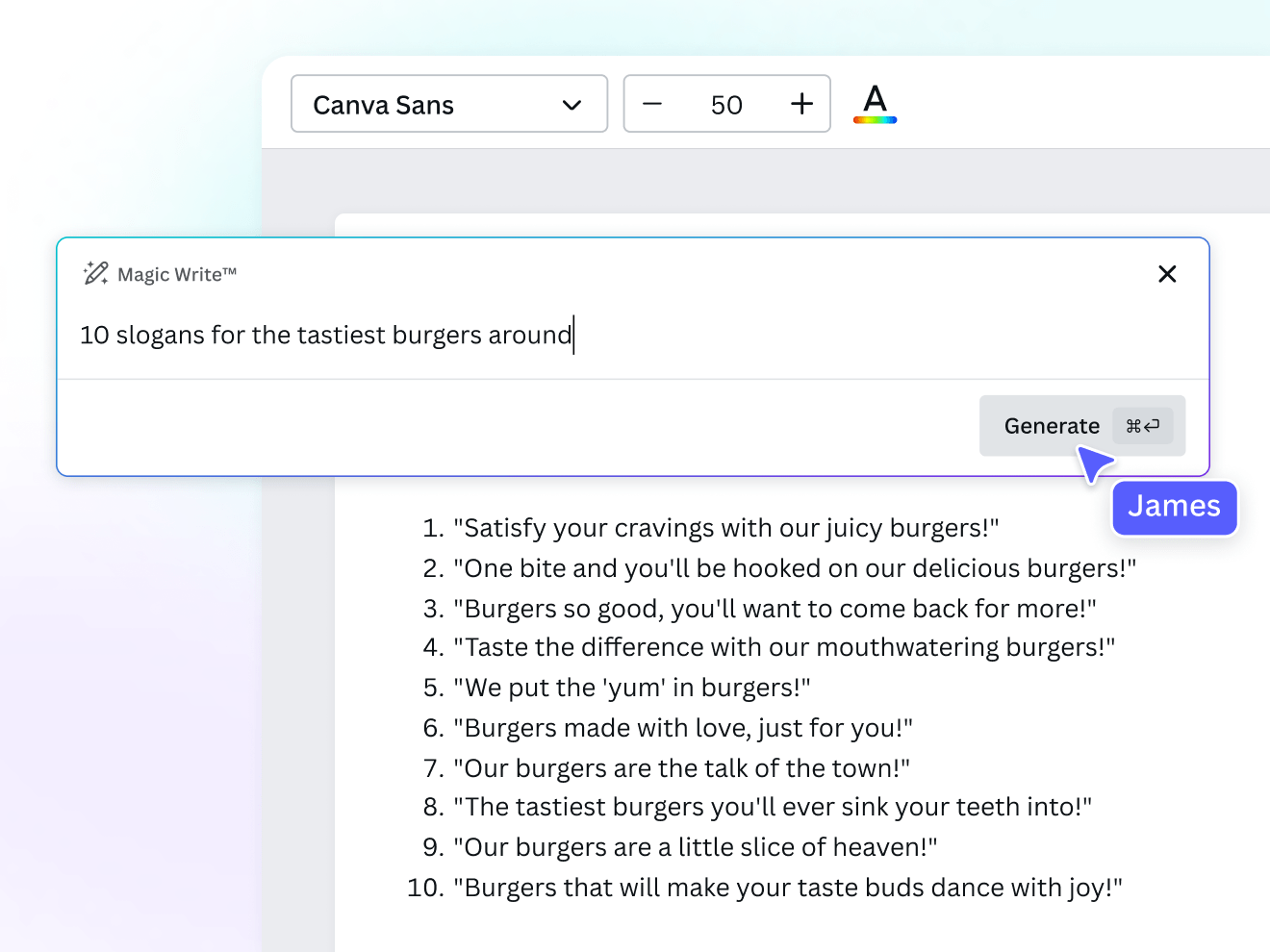Open the Canva Sans font dropdown
The image size is (1270, 952).
pos(448,104)
